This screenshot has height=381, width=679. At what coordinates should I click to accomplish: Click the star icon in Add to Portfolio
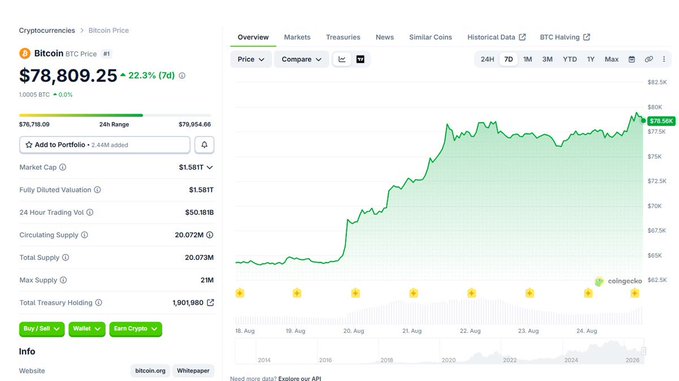(29, 145)
